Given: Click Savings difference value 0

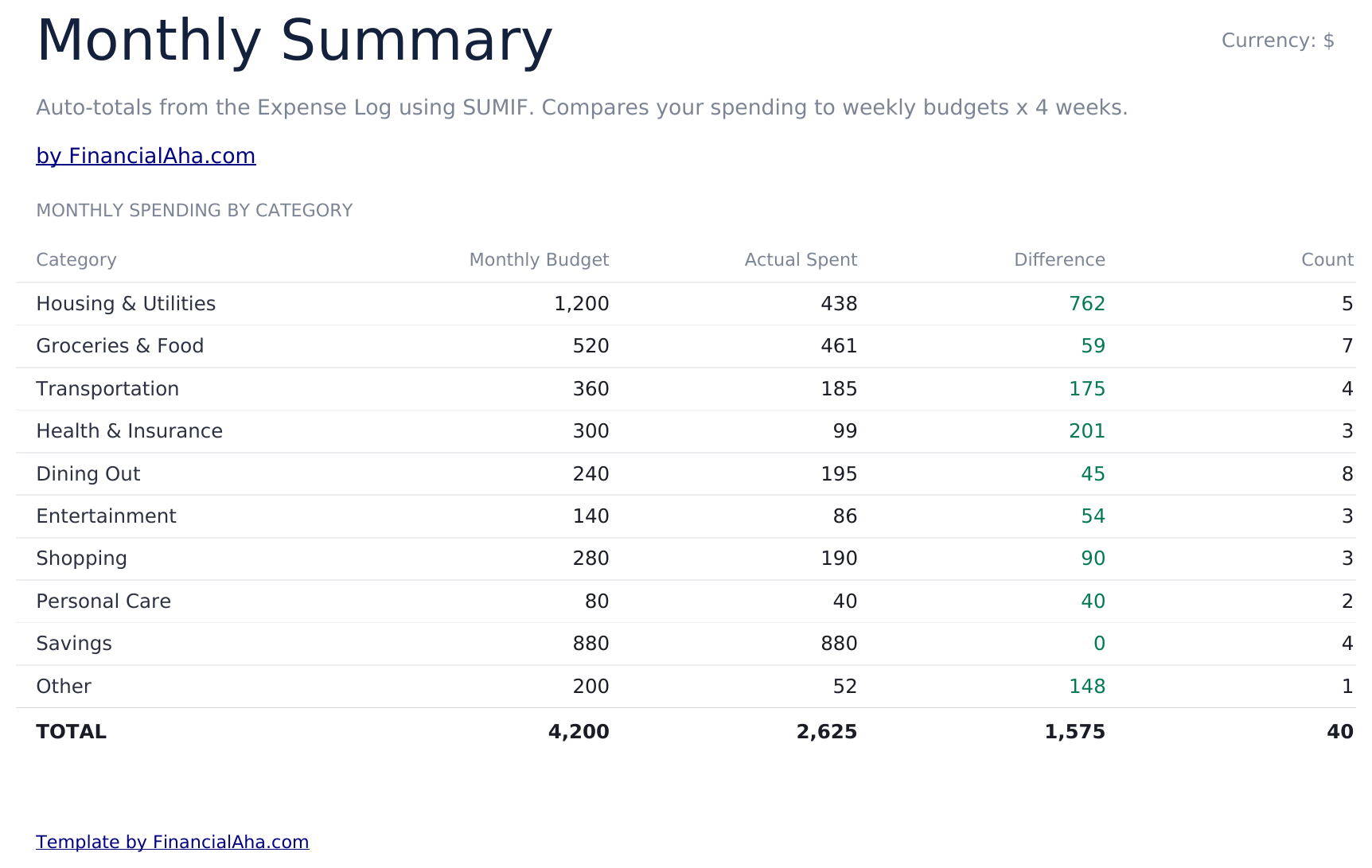Looking at the screenshot, I should pyautogui.click(x=1100, y=644).
